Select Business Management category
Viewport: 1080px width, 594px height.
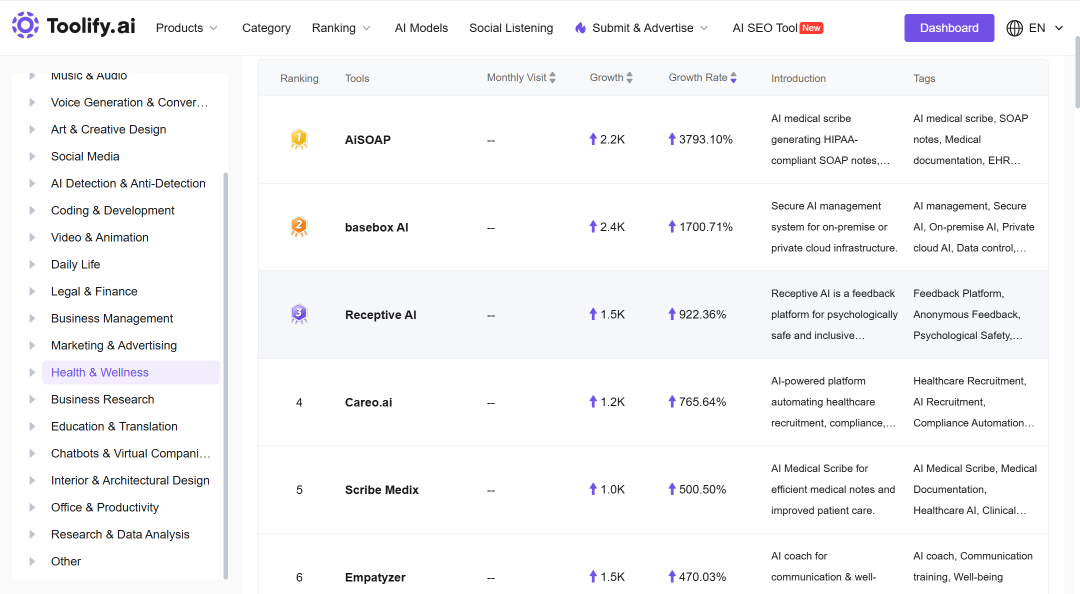pos(112,318)
